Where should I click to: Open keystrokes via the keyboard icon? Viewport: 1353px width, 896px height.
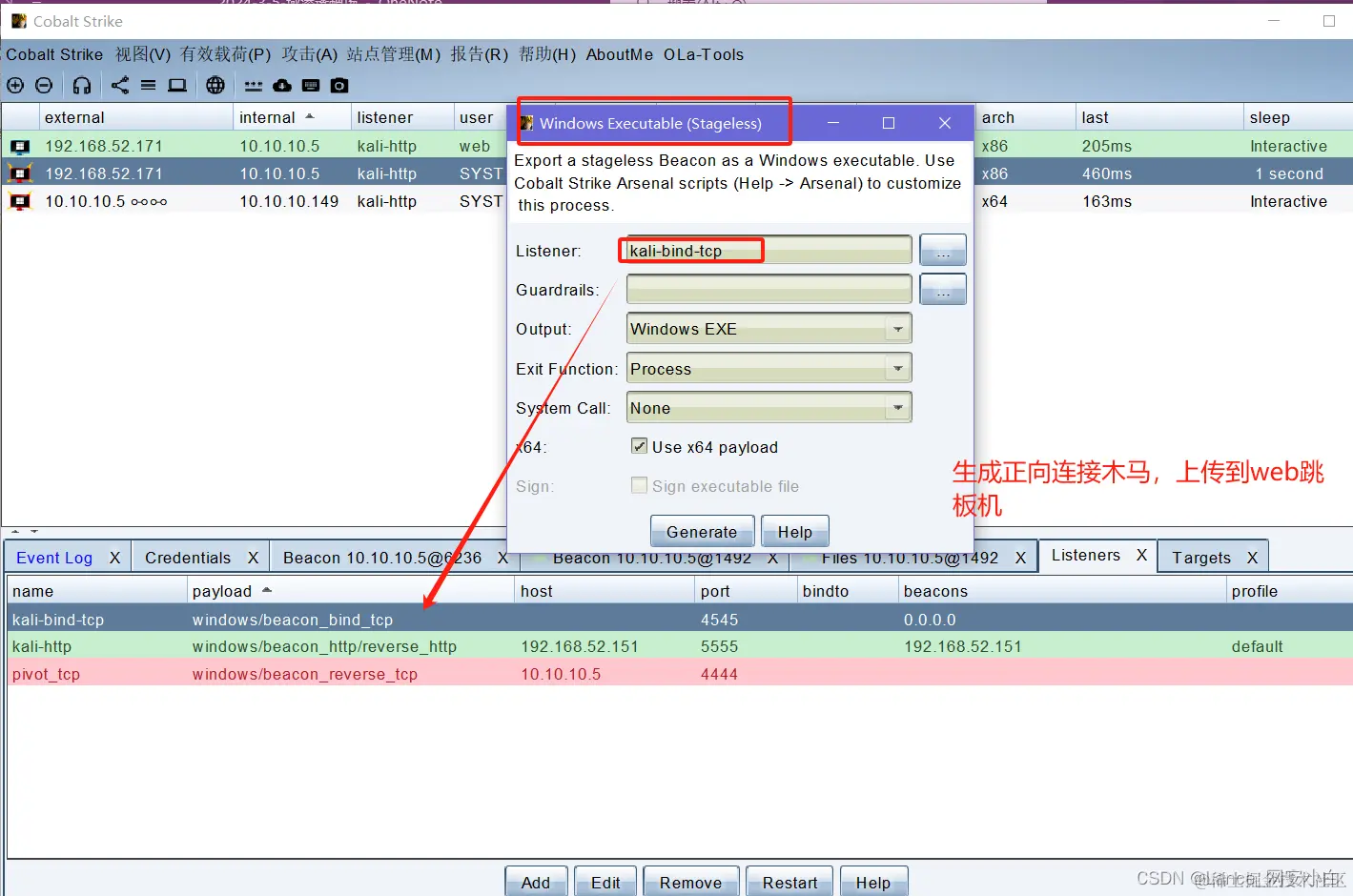coord(311,86)
